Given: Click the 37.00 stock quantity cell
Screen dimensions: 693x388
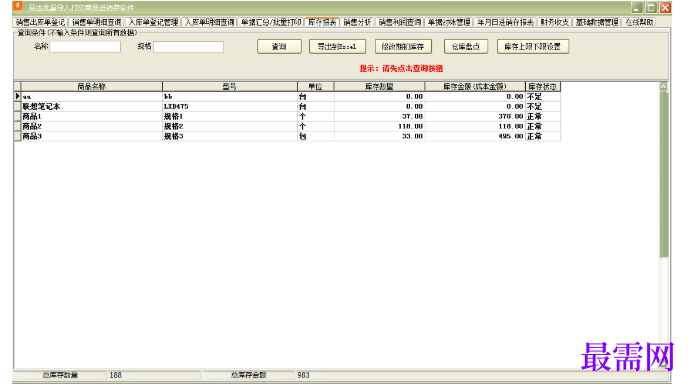Looking at the screenshot, I should click(x=379, y=117).
